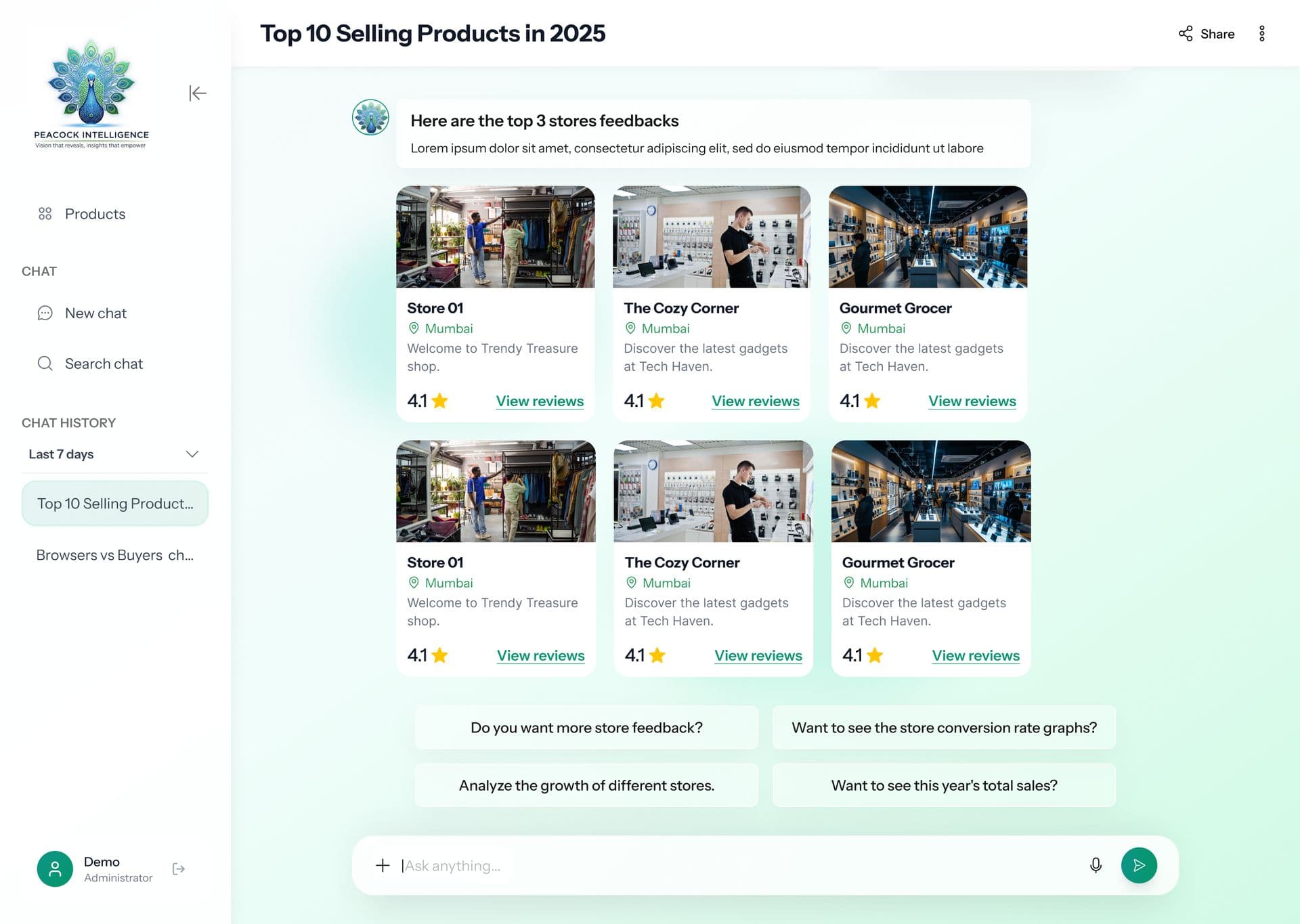The image size is (1300, 924).
Task: View reviews for first-row Store 01
Action: point(540,401)
